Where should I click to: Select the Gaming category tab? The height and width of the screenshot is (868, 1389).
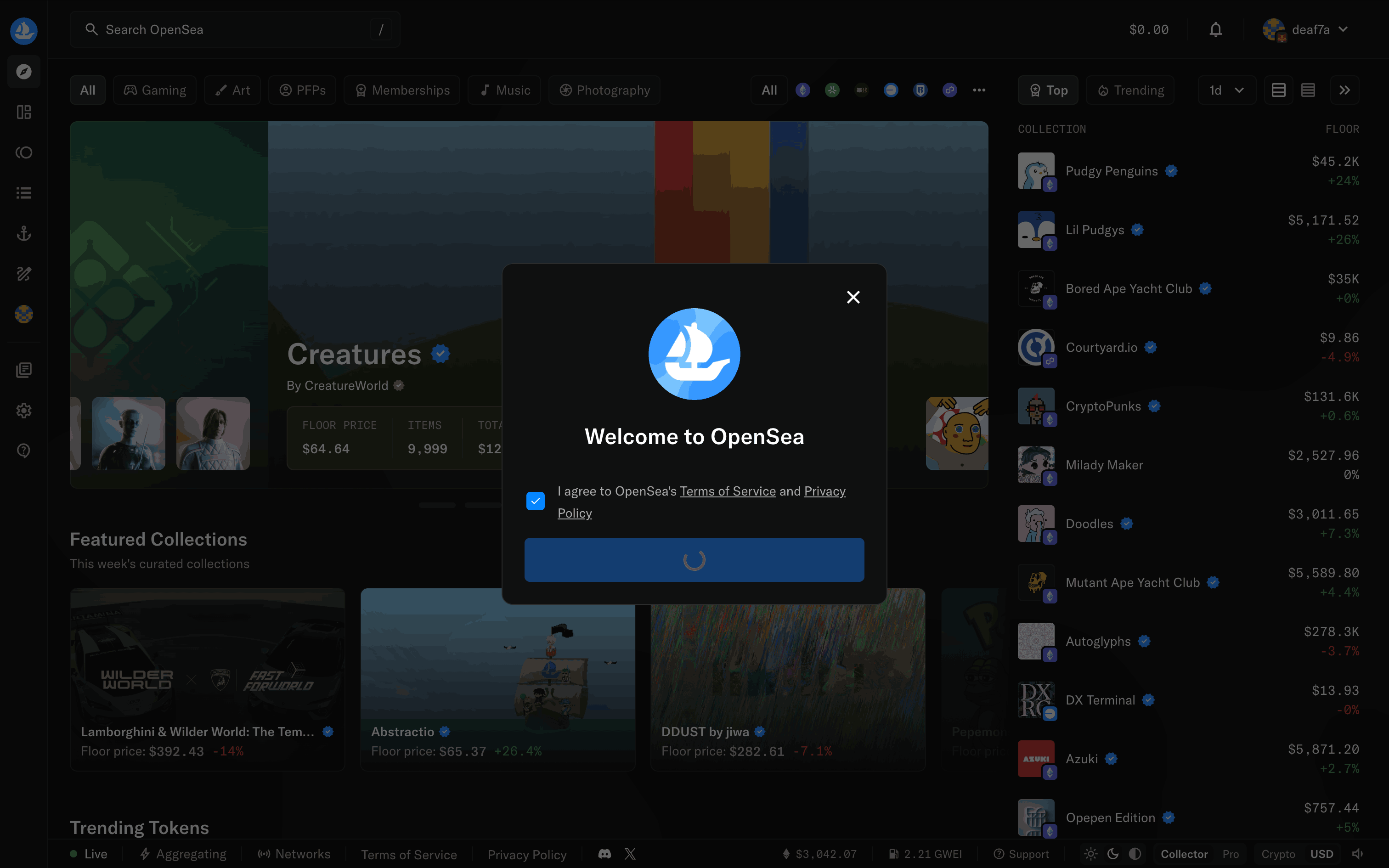click(155, 90)
